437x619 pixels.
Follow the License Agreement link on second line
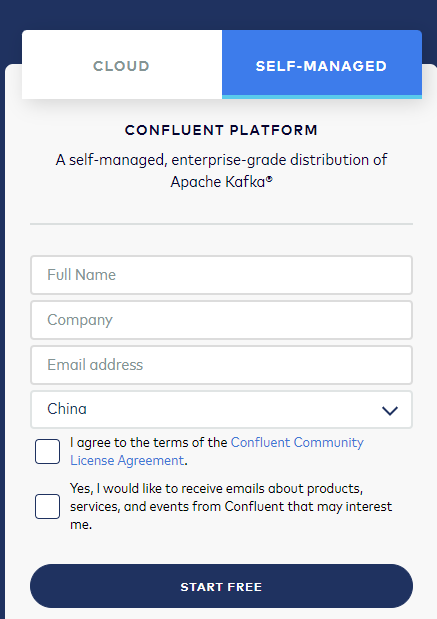(127, 461)
